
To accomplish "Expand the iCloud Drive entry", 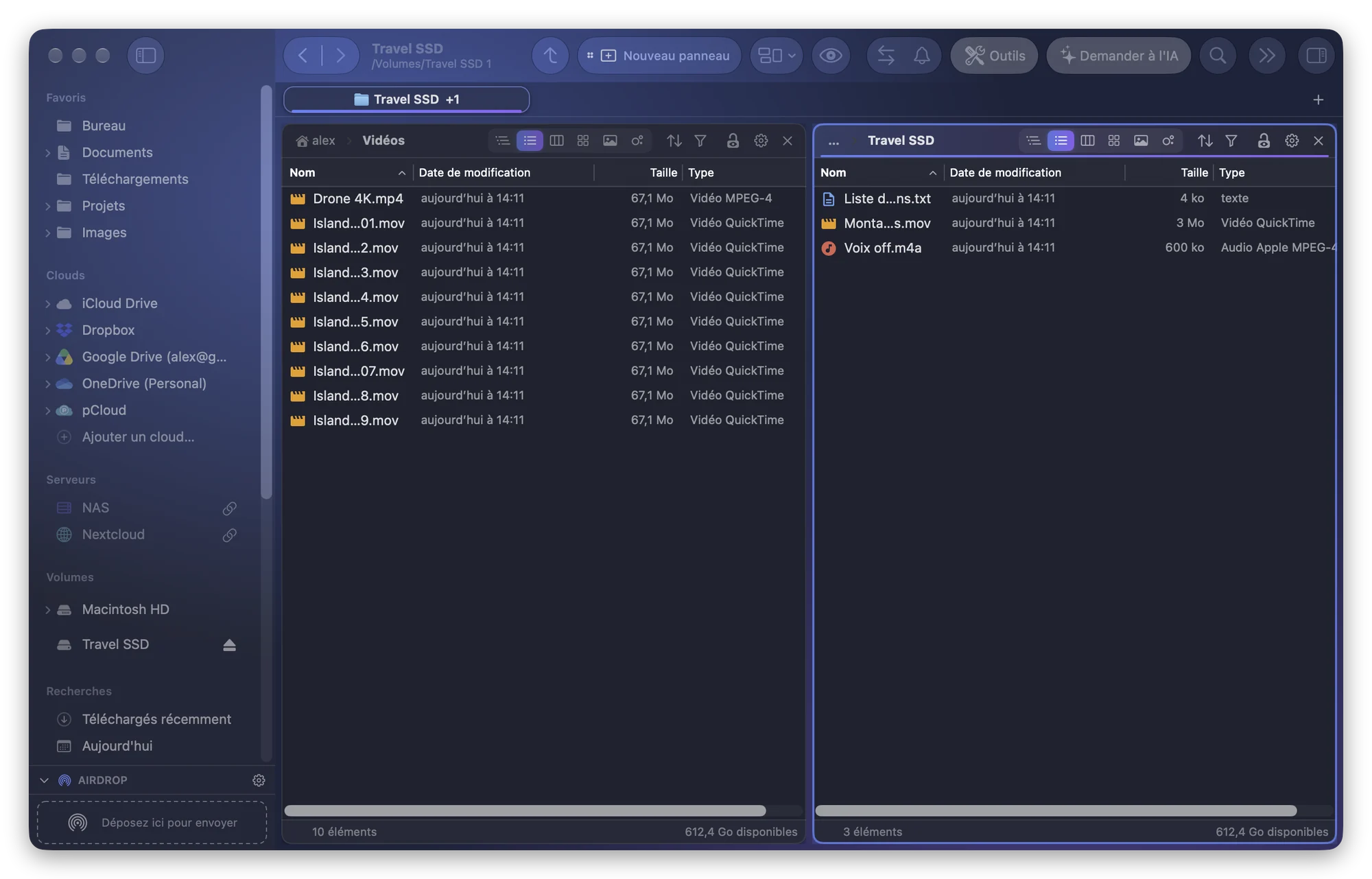I will click(48, 303).
